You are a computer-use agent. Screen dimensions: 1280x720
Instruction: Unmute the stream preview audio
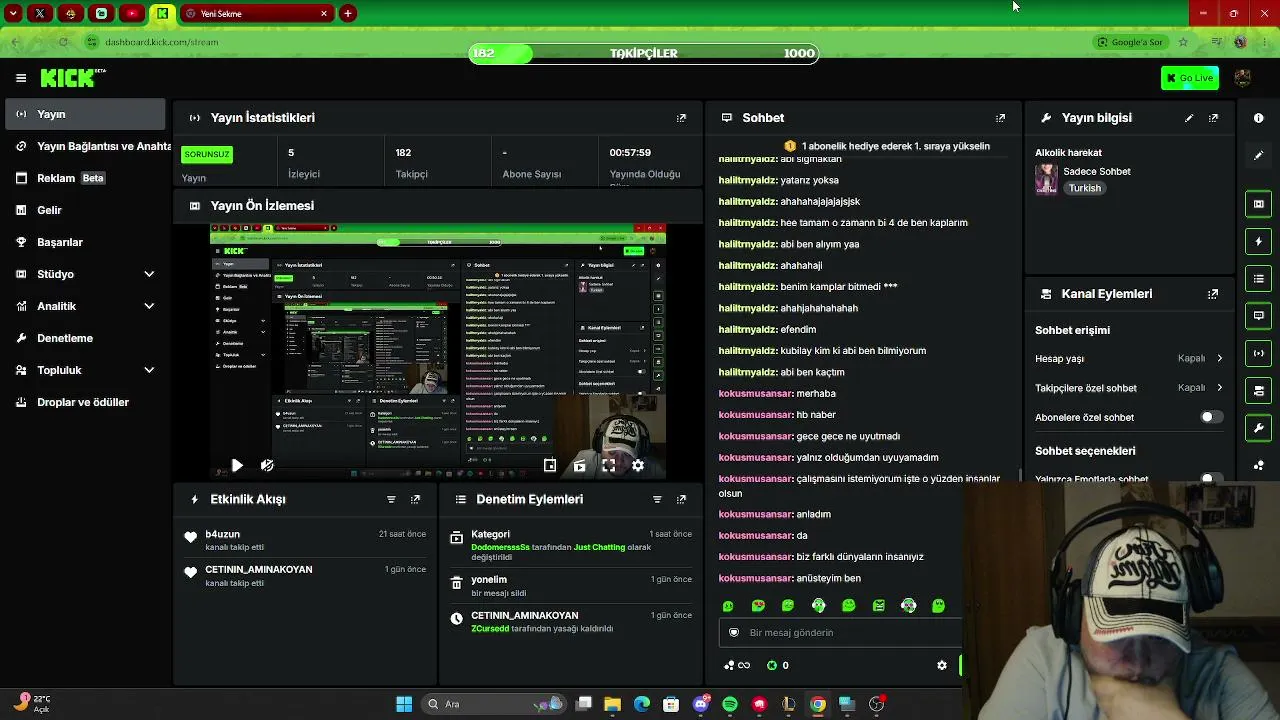coord(267,465)
